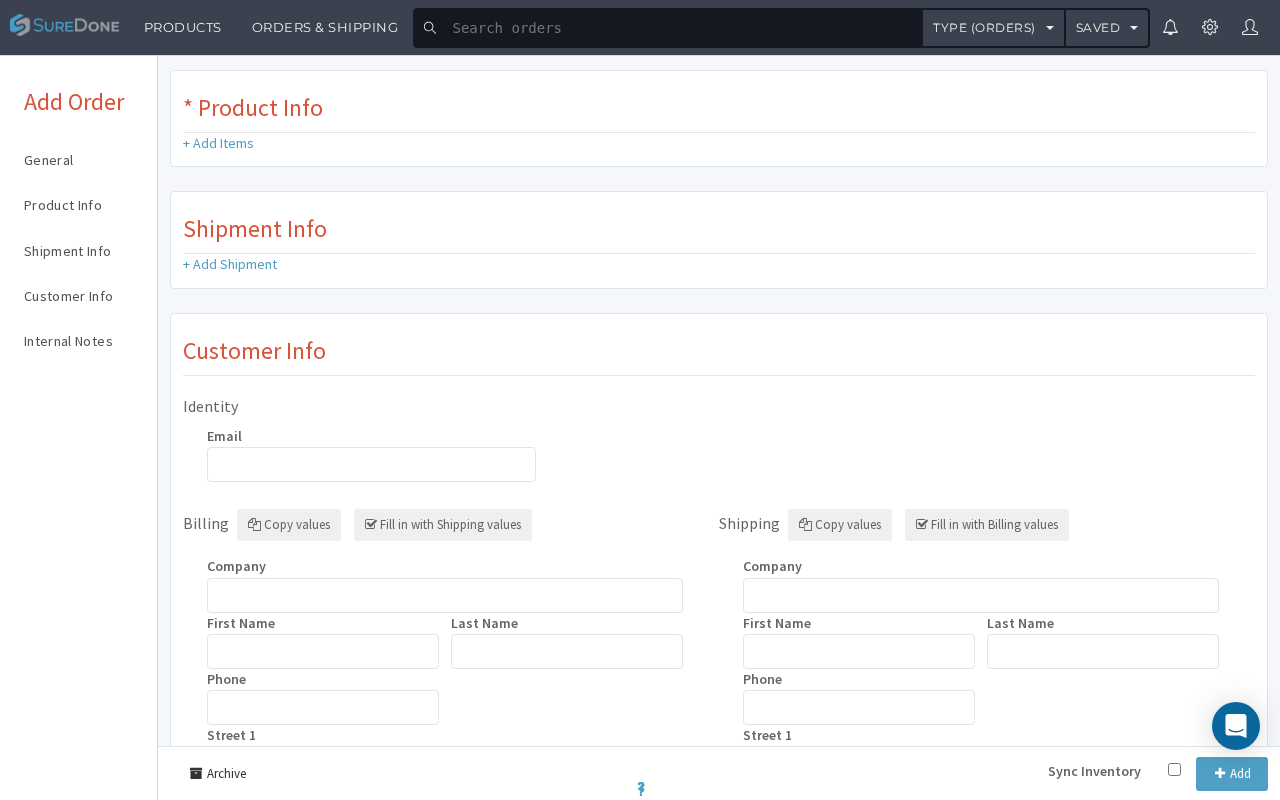The width and height of the screenshot is (1280, 800).
Task: Click the Identity label
Action: 210,406
